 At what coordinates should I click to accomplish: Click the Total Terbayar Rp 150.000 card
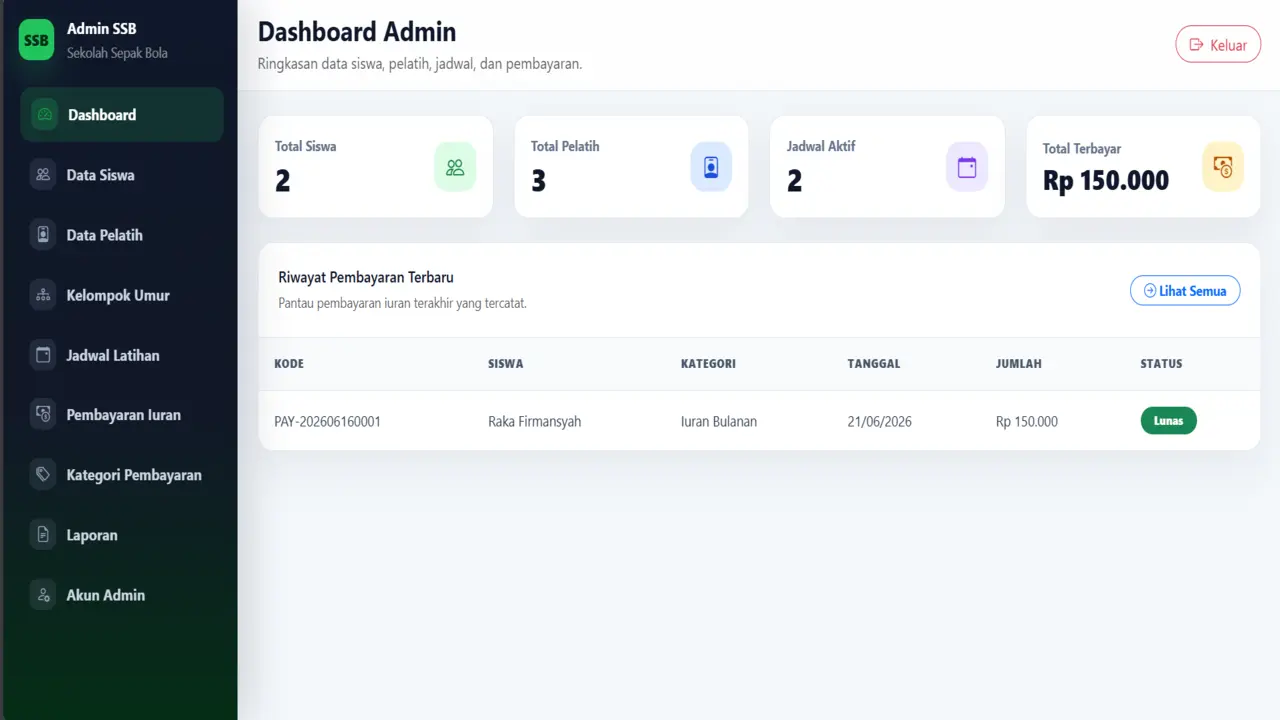1143,167
